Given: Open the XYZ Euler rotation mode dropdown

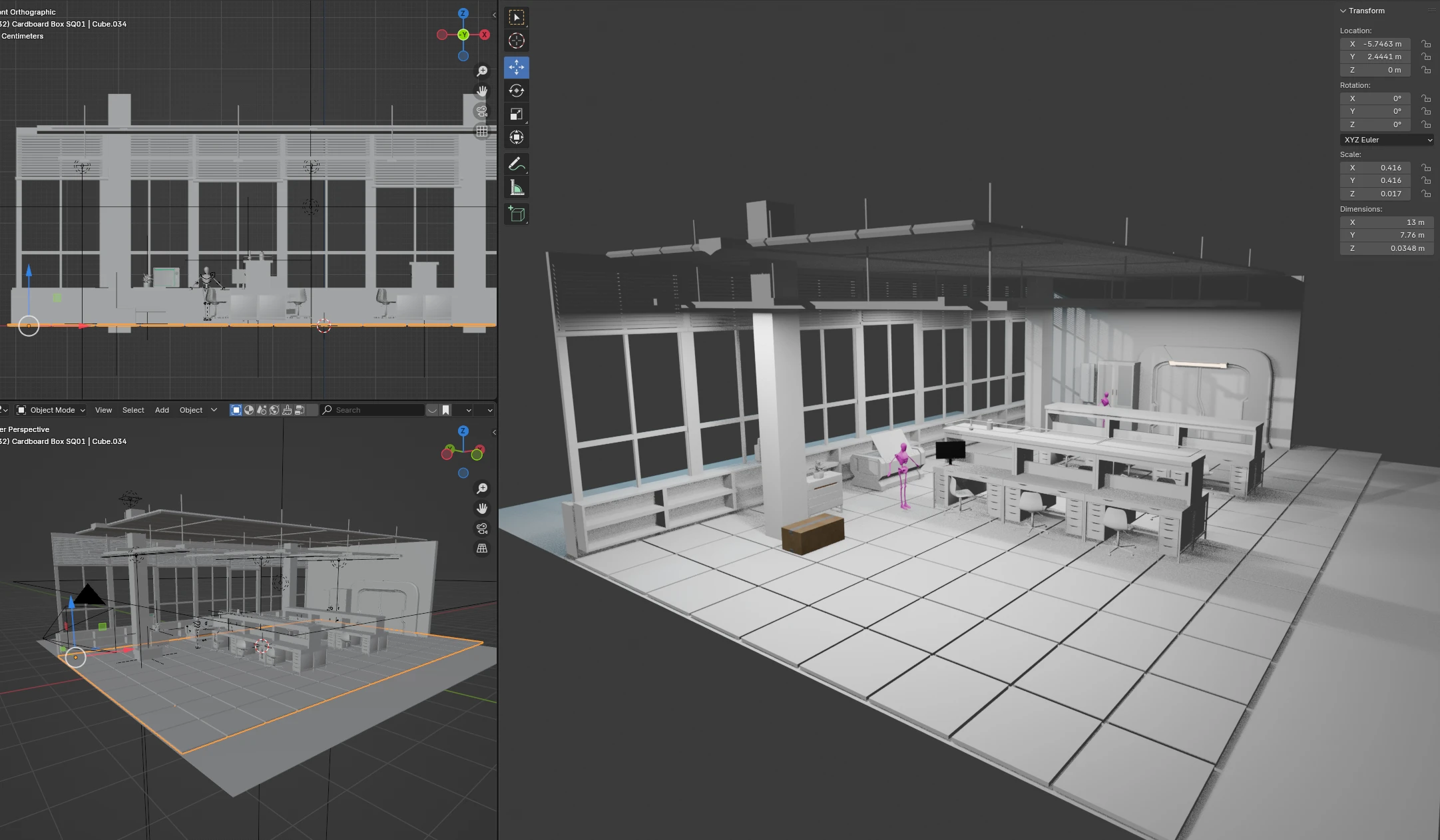Looking at the screenshot, I should click(x=1387, y=140).
